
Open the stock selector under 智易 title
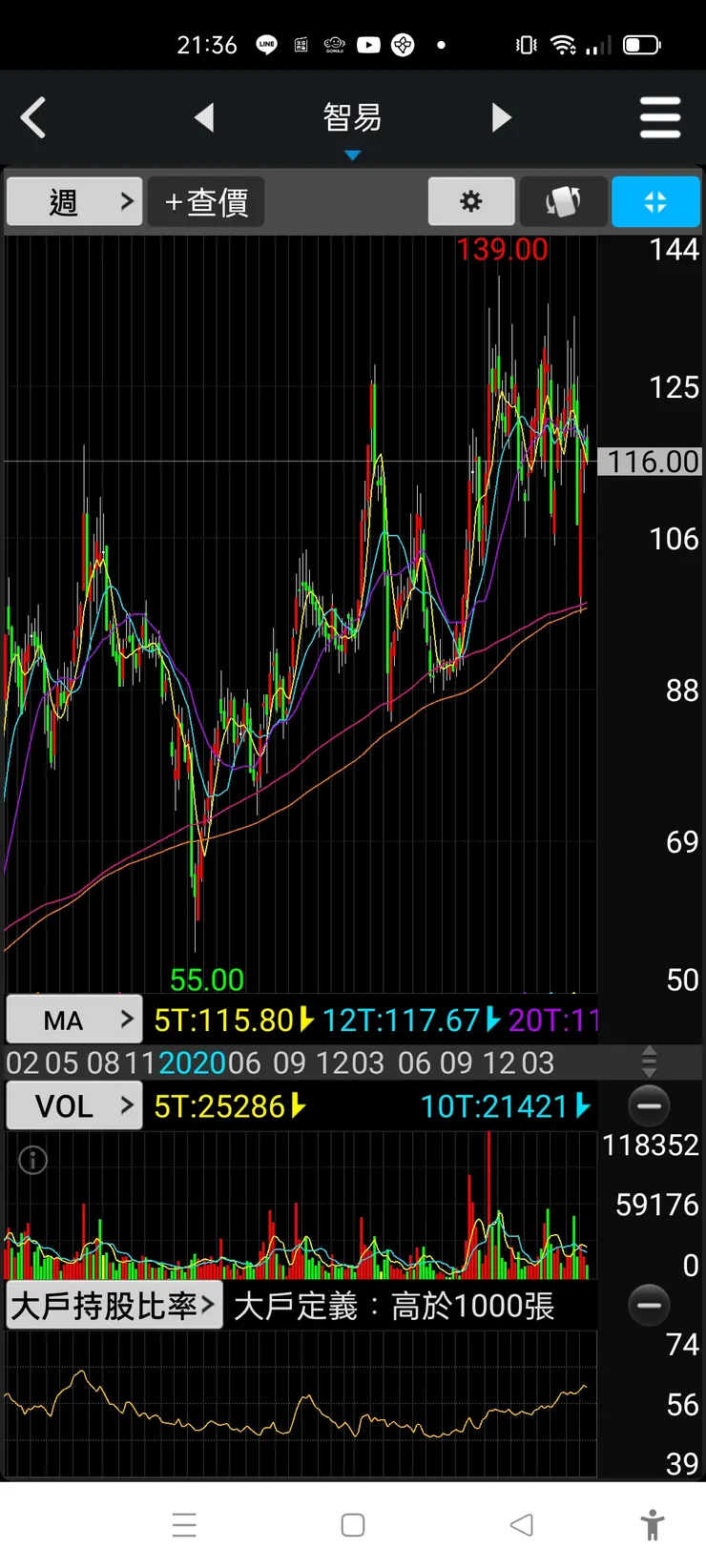point(352,155)
